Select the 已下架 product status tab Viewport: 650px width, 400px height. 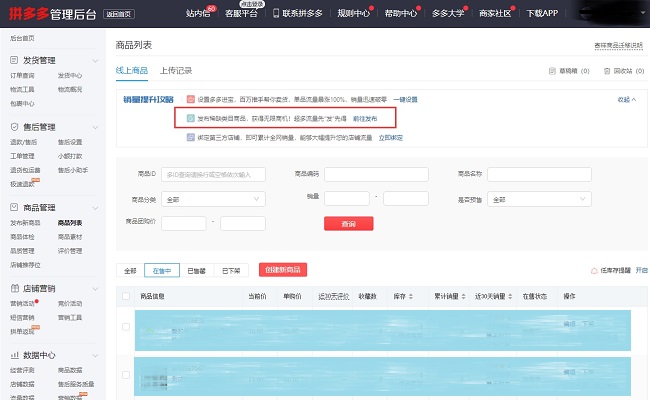[231, 270]
